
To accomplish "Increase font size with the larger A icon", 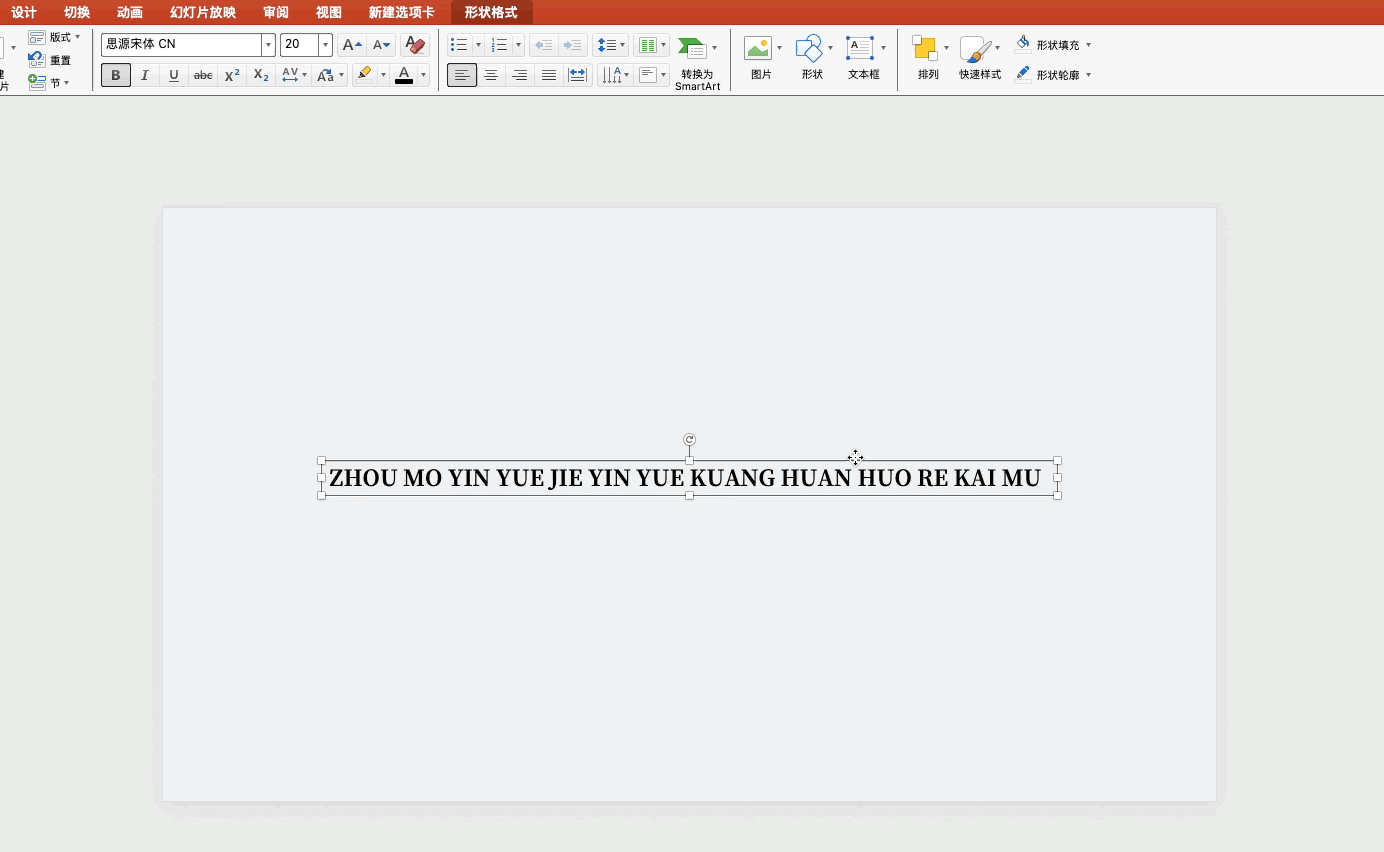I will (351, 45).
